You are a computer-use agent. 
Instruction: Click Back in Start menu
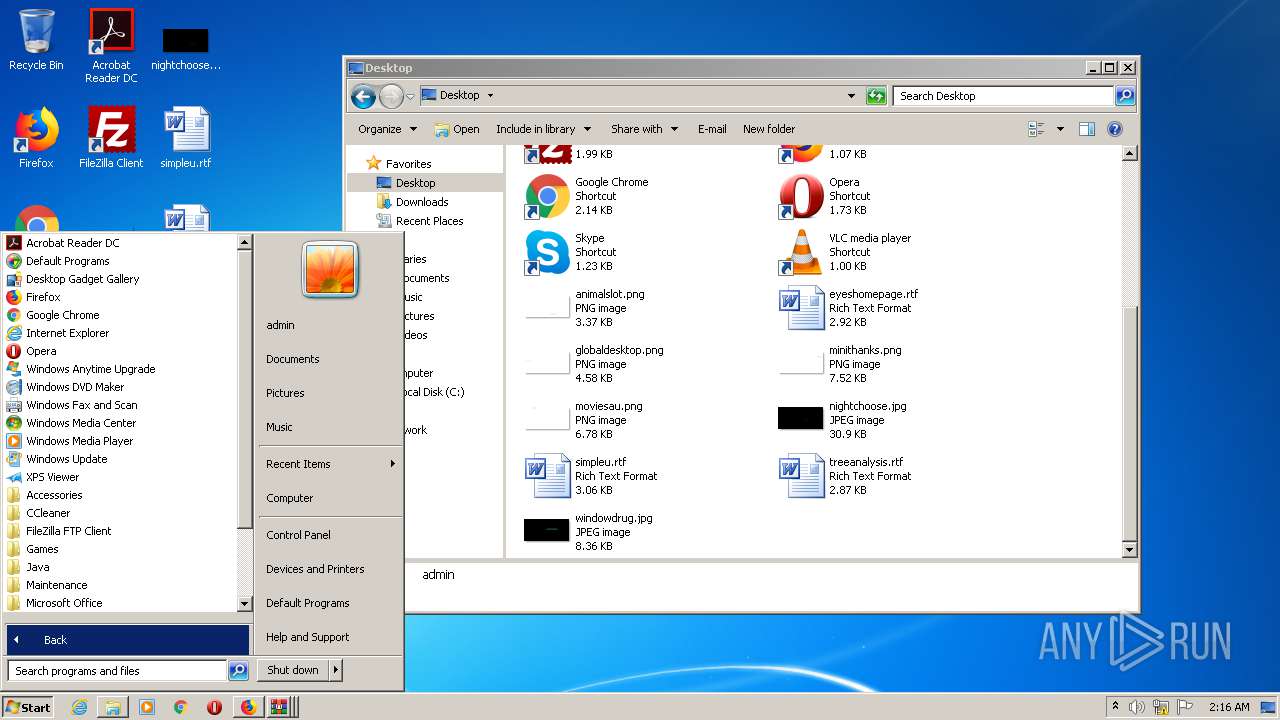tap(127, 640)
